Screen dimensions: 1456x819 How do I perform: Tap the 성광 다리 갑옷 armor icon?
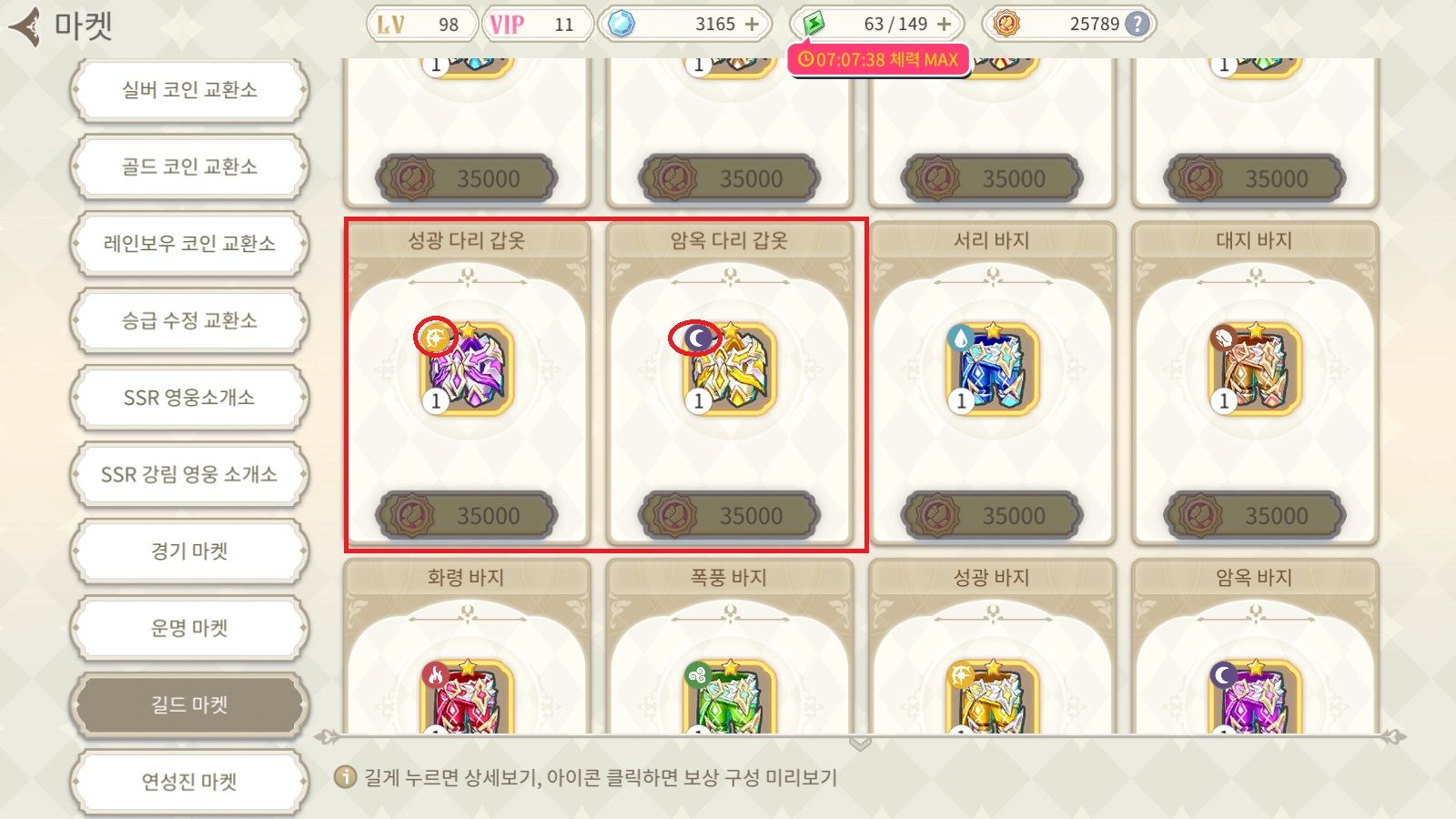pyautogui.click(x=467, y=369)
